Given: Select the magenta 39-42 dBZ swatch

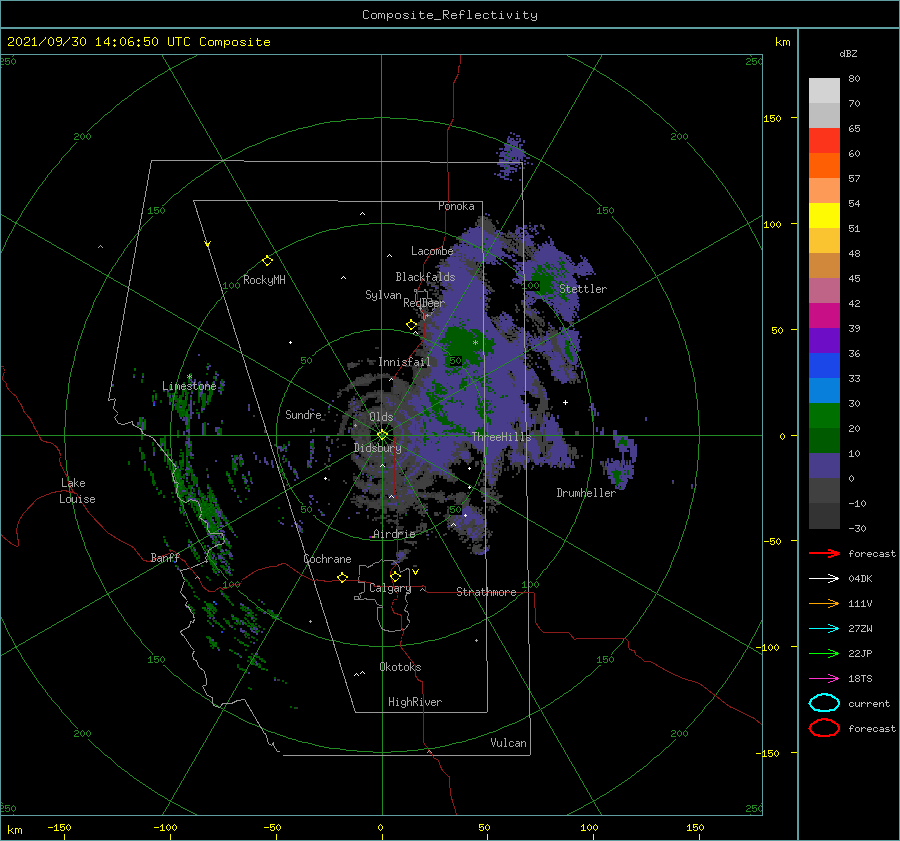Looking at the screenshot, I should click(824, 316).
